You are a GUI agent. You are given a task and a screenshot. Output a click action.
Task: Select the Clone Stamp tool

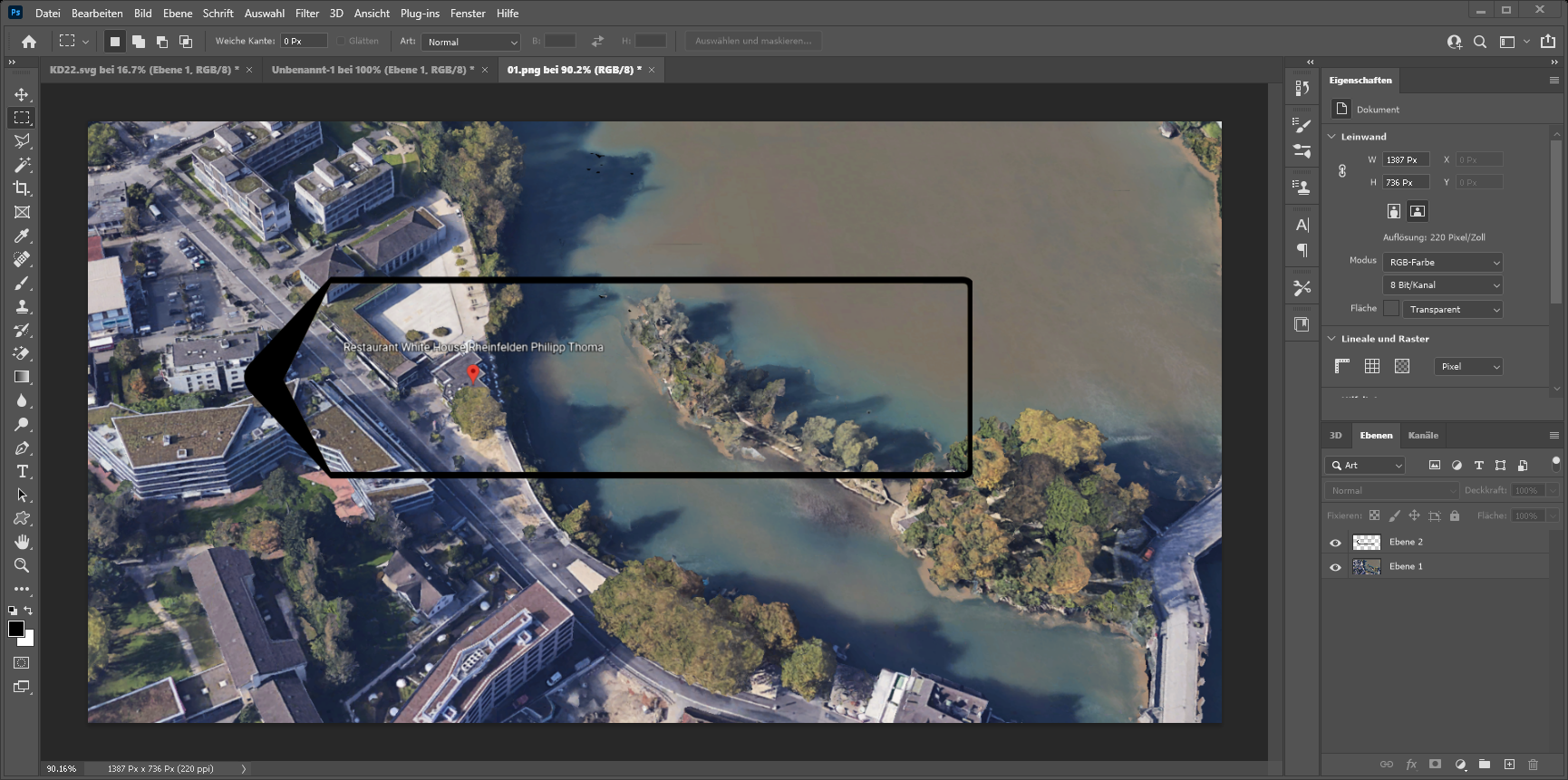(22, 306)
